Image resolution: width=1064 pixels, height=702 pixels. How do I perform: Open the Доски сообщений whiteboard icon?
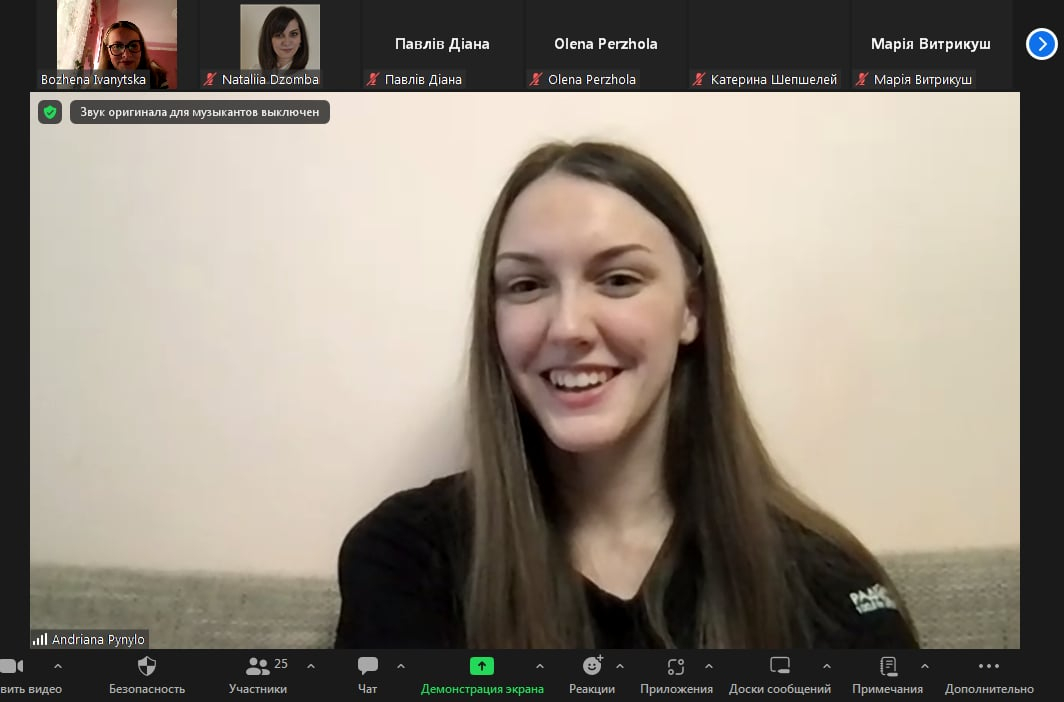780,666
